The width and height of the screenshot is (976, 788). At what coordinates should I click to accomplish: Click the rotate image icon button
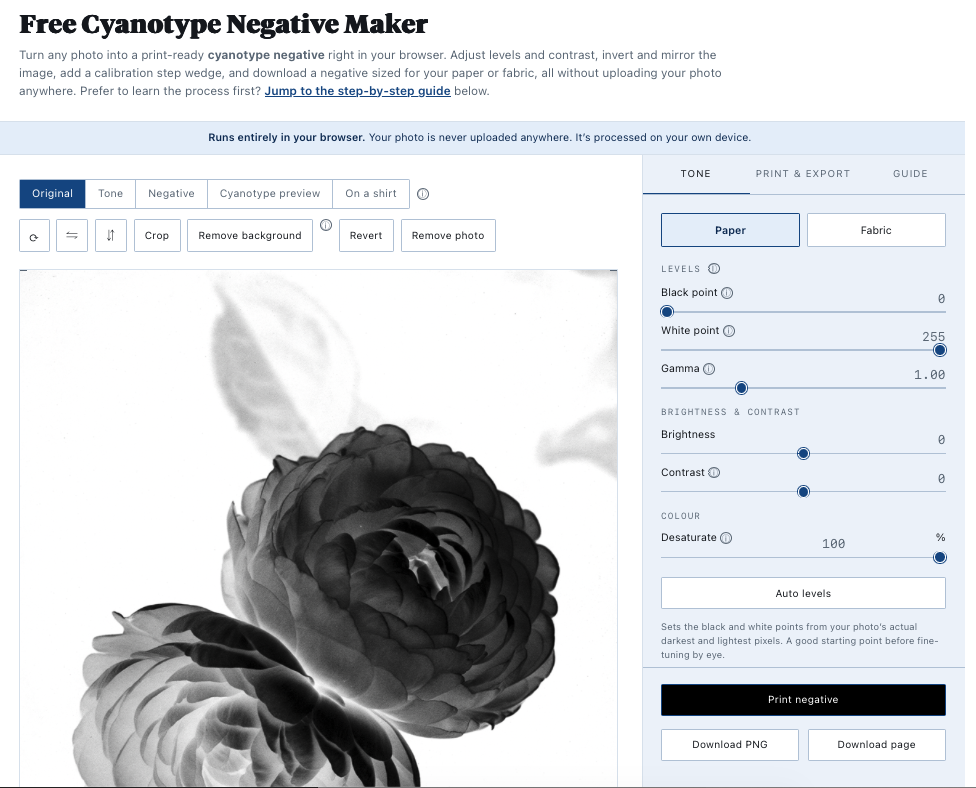(x=34, y=235)
